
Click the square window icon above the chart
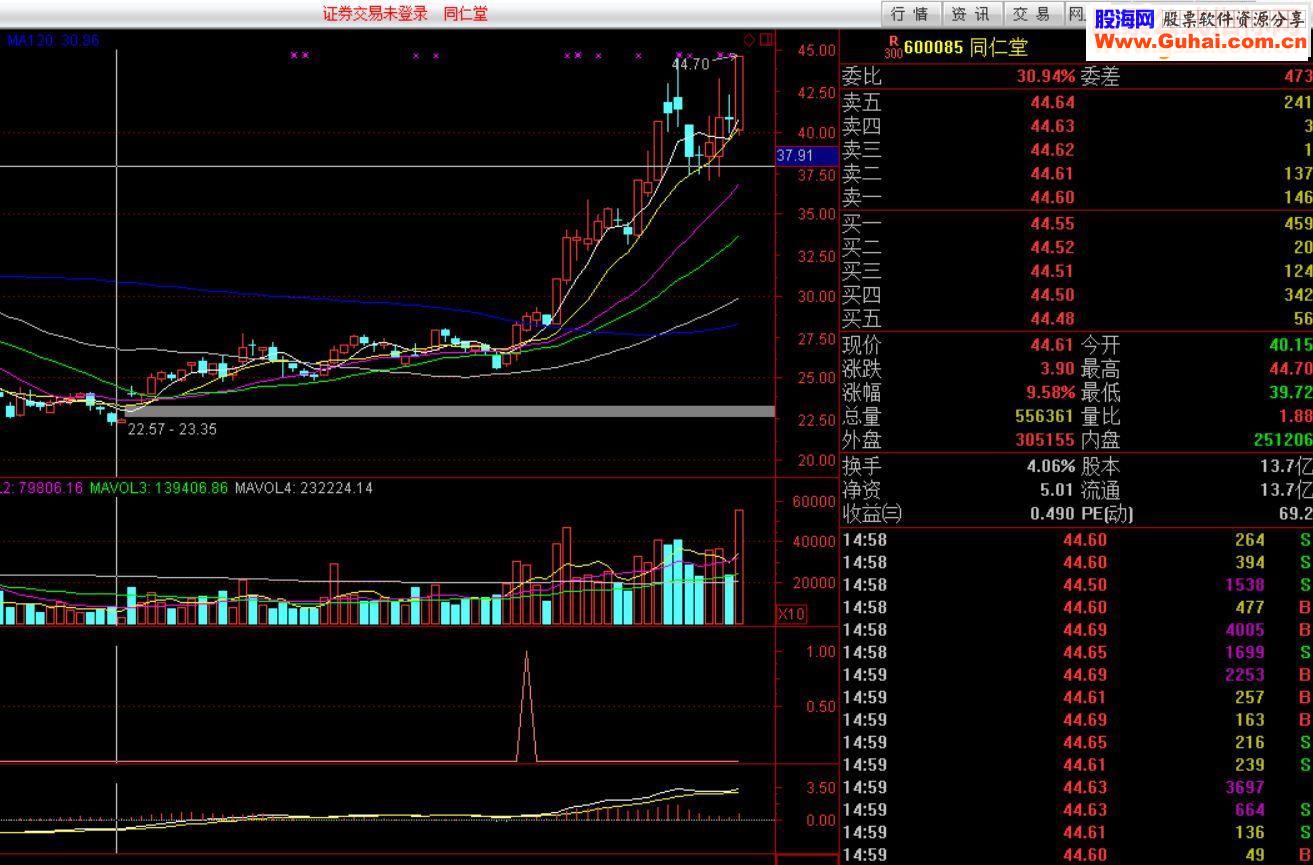point(766,40)
